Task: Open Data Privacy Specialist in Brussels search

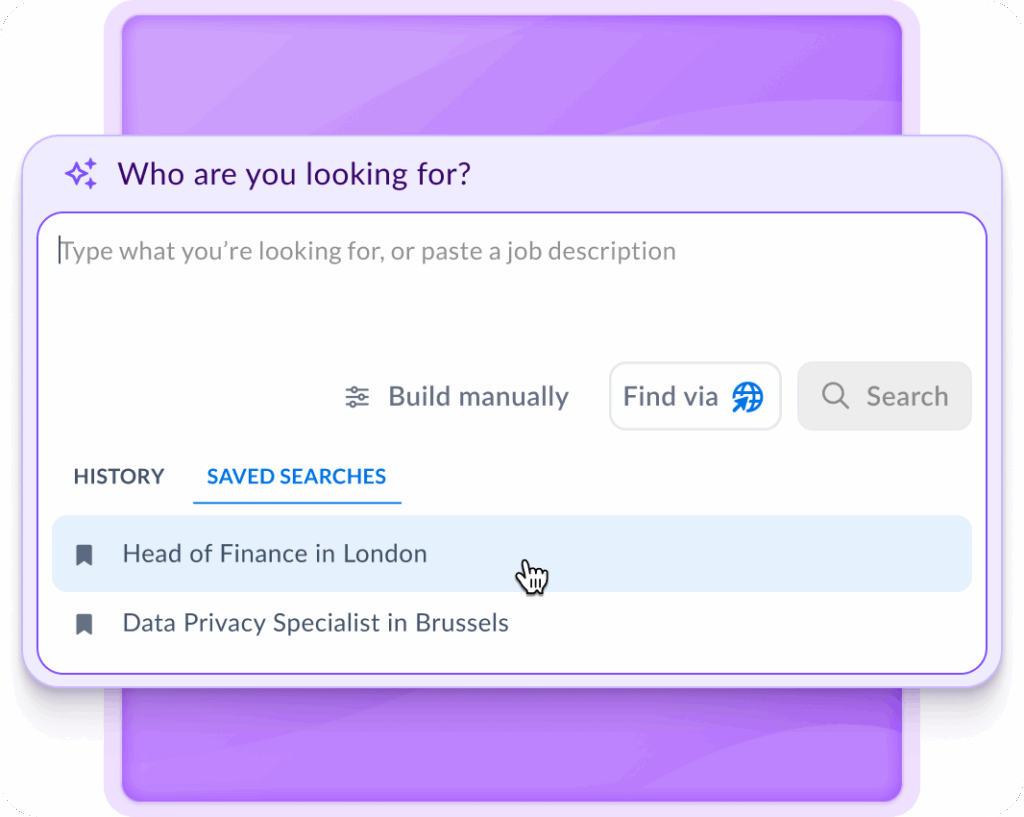Action: 315,623
